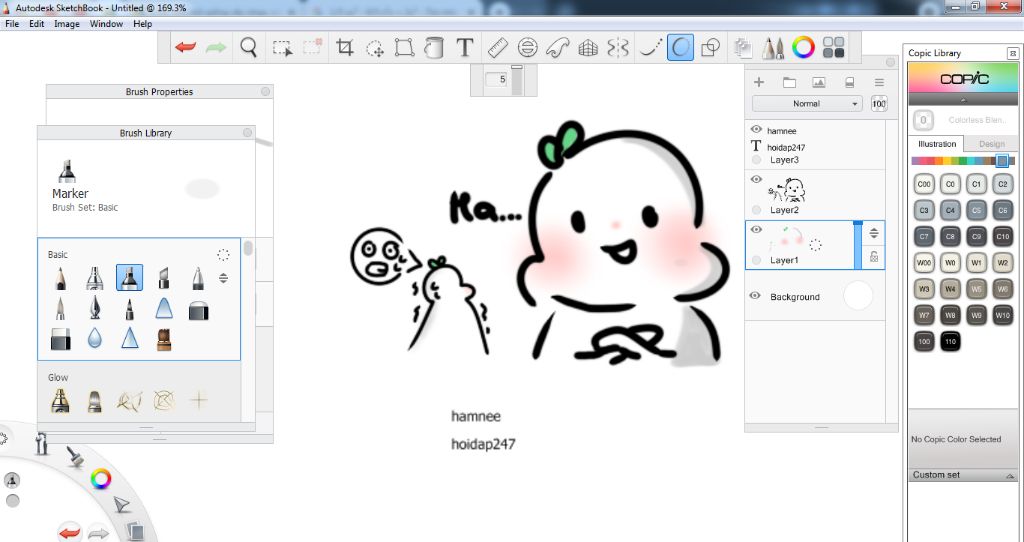Viewport: 1024px width, 542px height.
Task: Toggle Colorless Blender button
Action: tap(923, 120)
